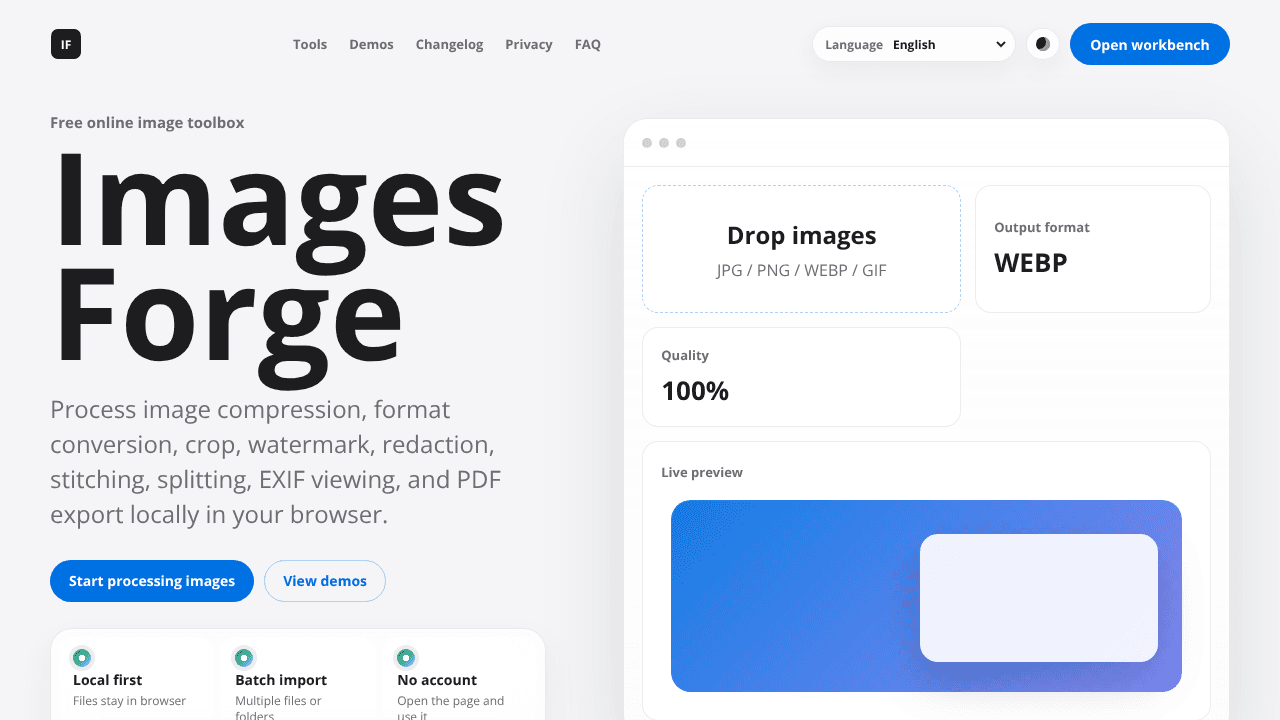Click the Live preview gradient image
1280x720 pixels.
(926, 596)
